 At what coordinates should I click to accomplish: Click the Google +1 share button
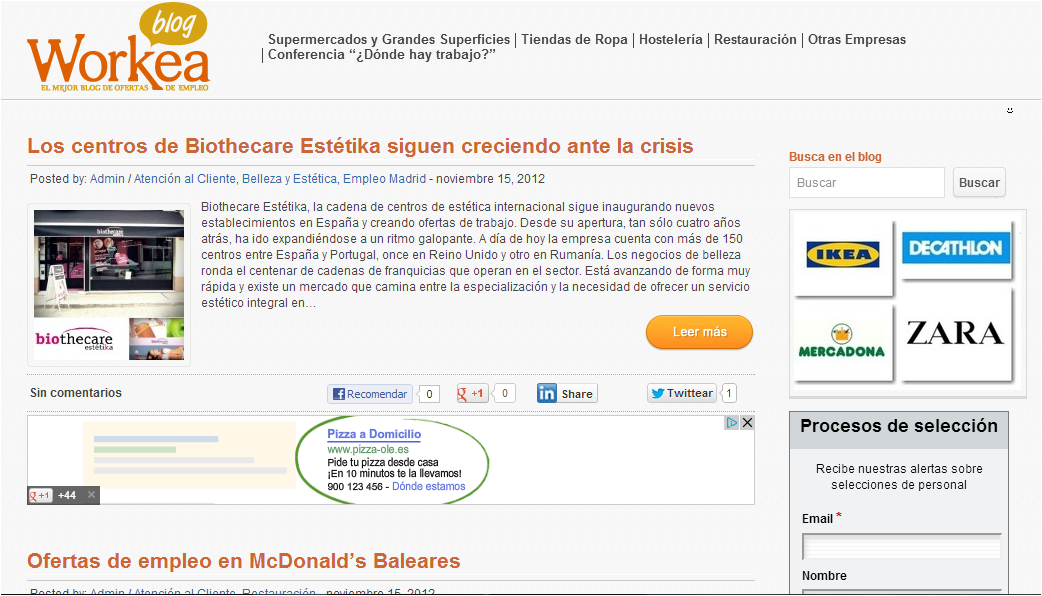coord(472,393)
